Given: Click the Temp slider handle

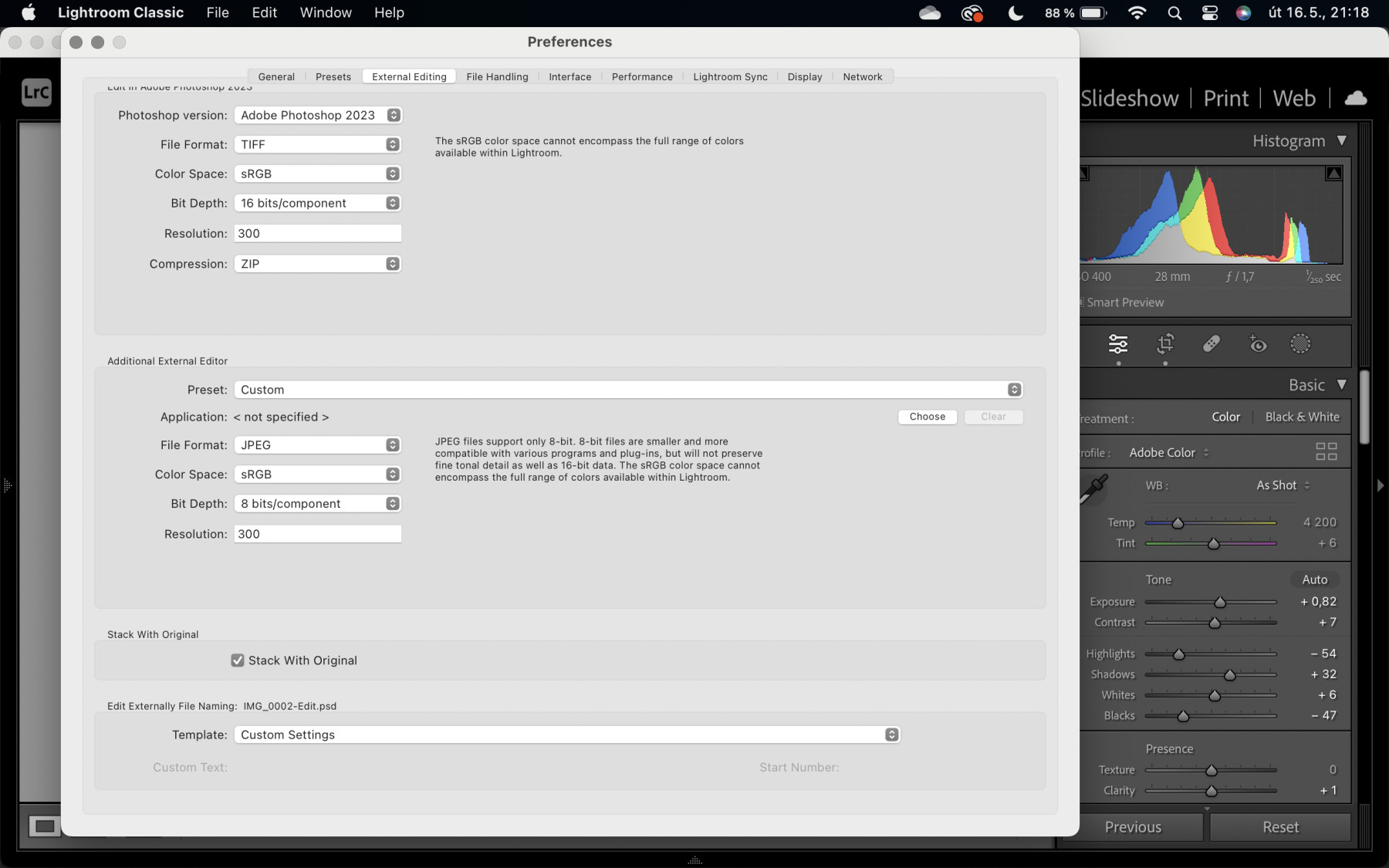Looking at the screenshot, I should (1178, 523).
